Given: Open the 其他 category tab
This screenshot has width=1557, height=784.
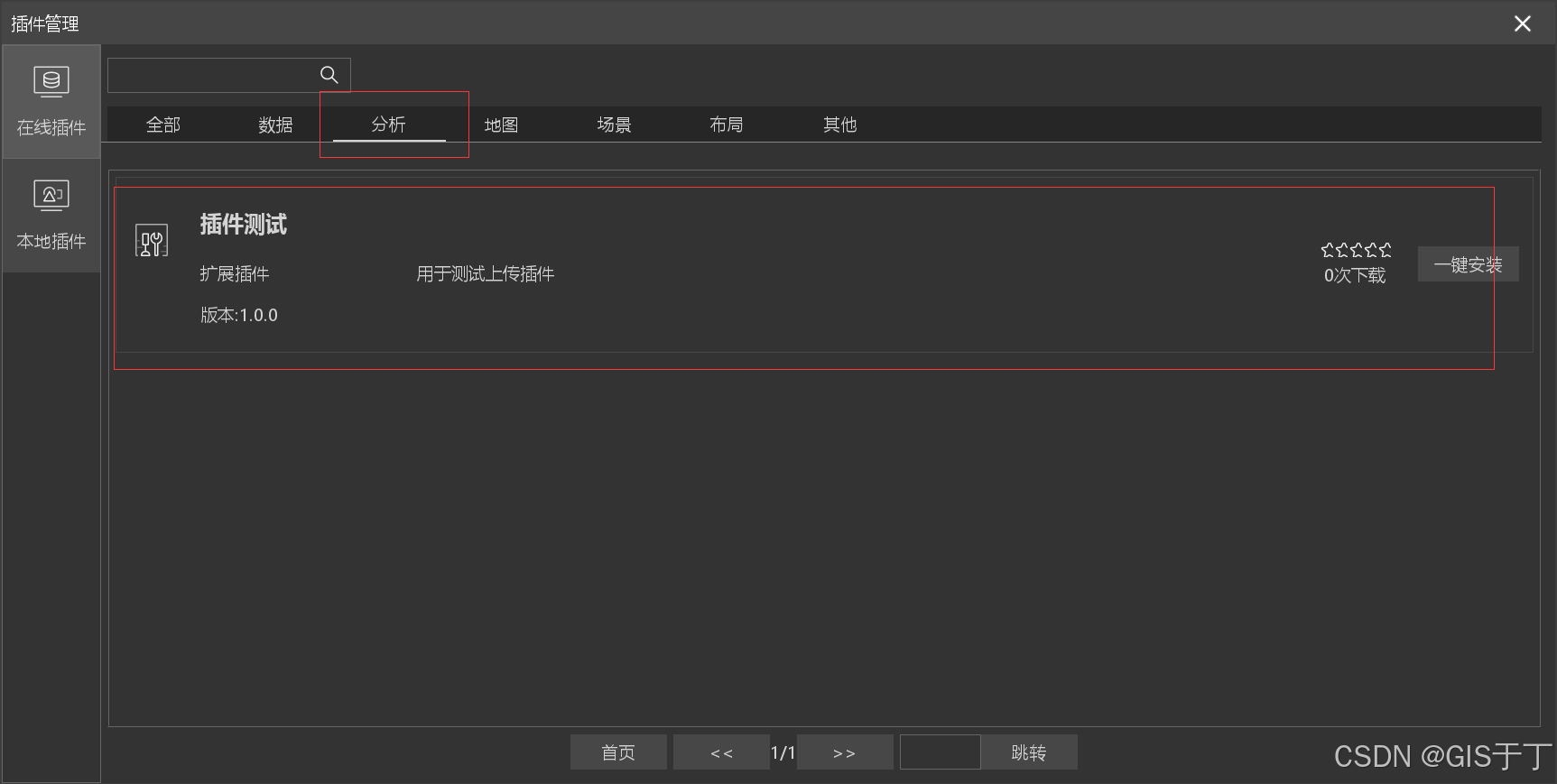Looking at the screenshot, I should pos(840,125).
